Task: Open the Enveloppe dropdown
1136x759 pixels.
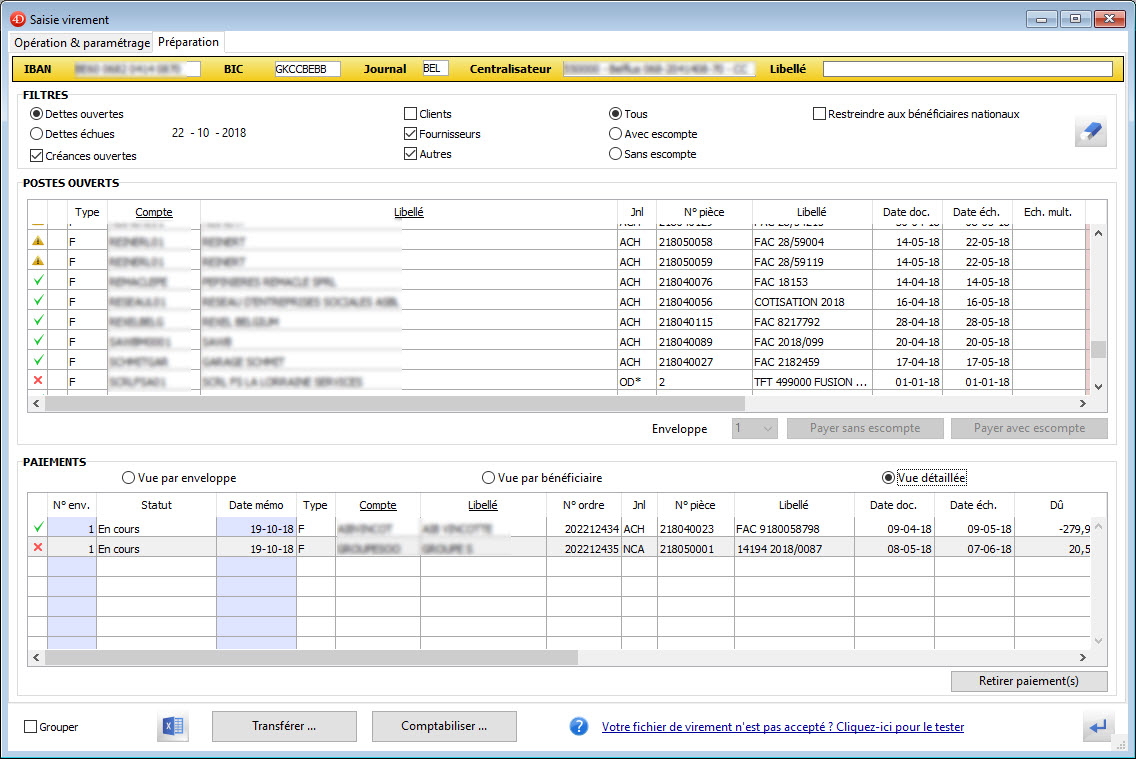Action: pyautogui.click(x=754, y=428)
